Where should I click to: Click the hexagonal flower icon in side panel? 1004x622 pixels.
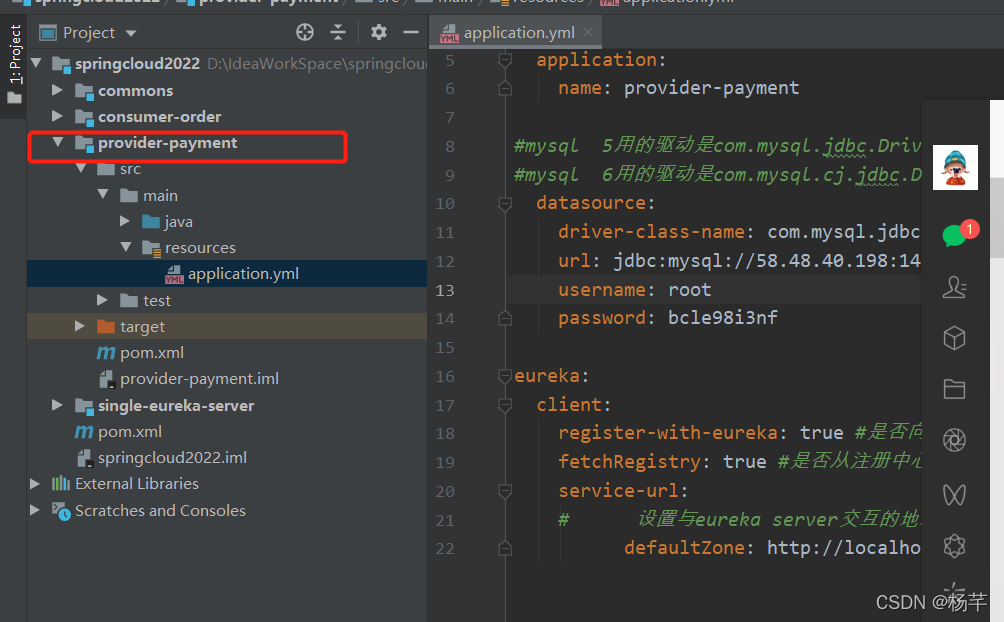(954, 546)
